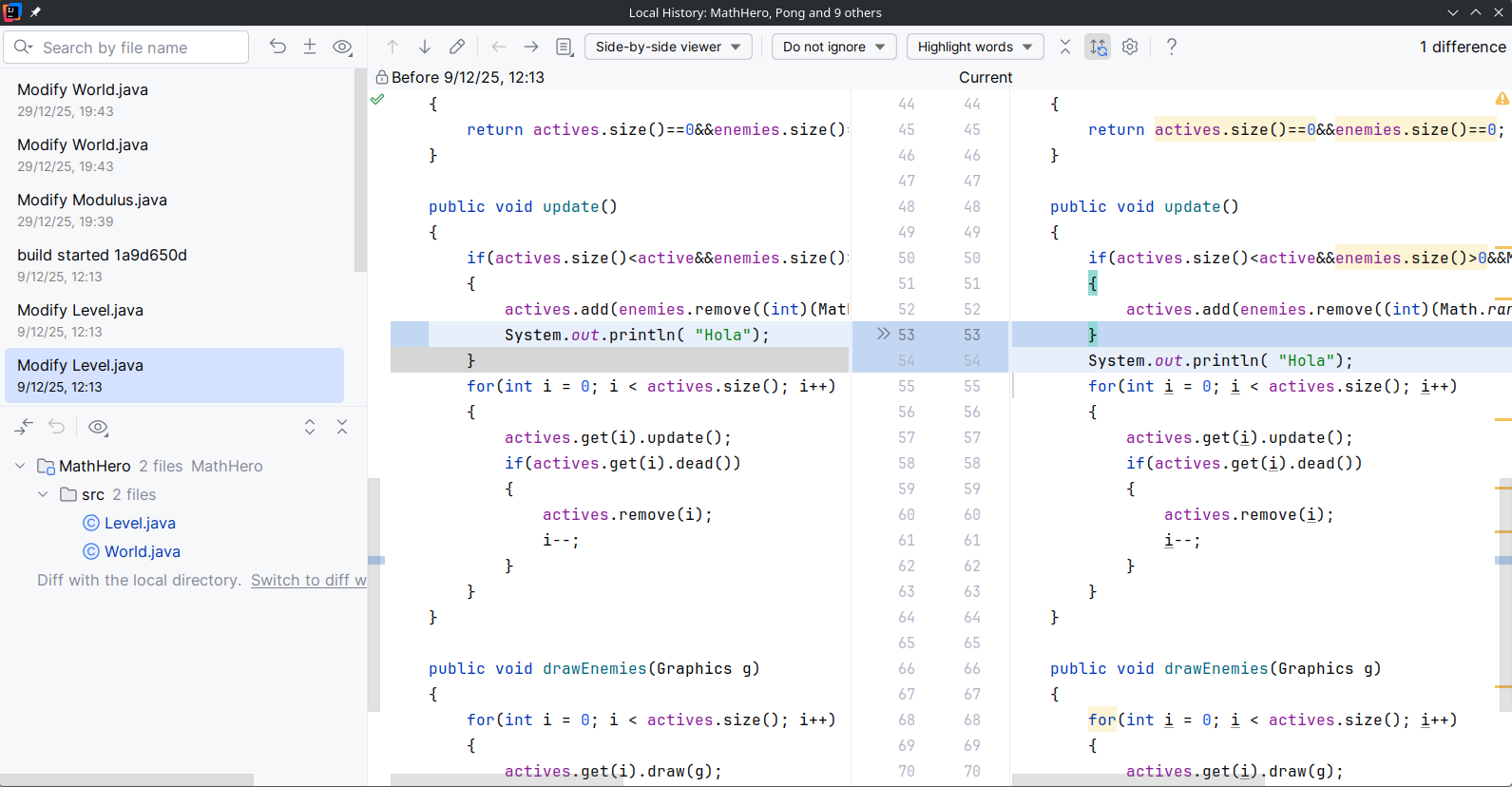Viewport: 1512px width, 787px height.
Task: Go to next difference arrow
Action: (x=425, y=47)
